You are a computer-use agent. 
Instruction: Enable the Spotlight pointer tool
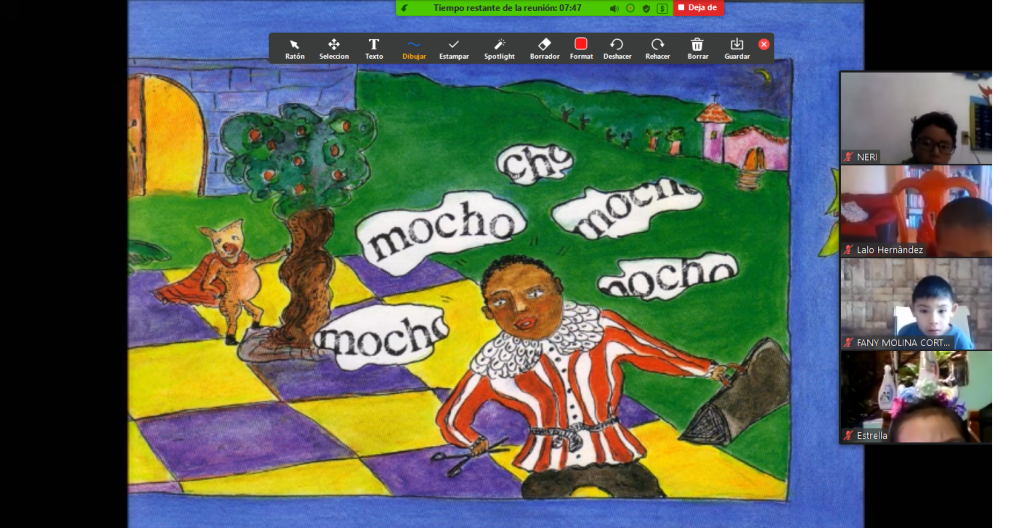499,48
